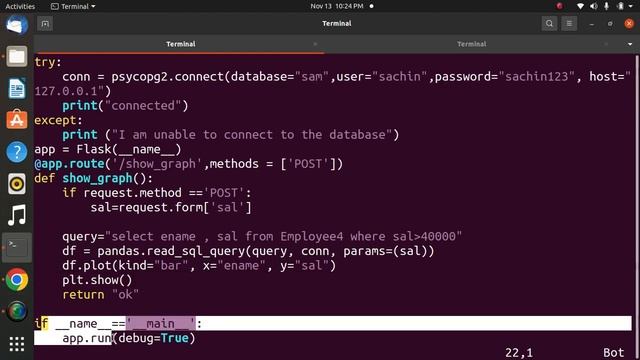Switch to the second Terminal tab
This screenshot has height=360, width=640.
[x=471, y=44]
